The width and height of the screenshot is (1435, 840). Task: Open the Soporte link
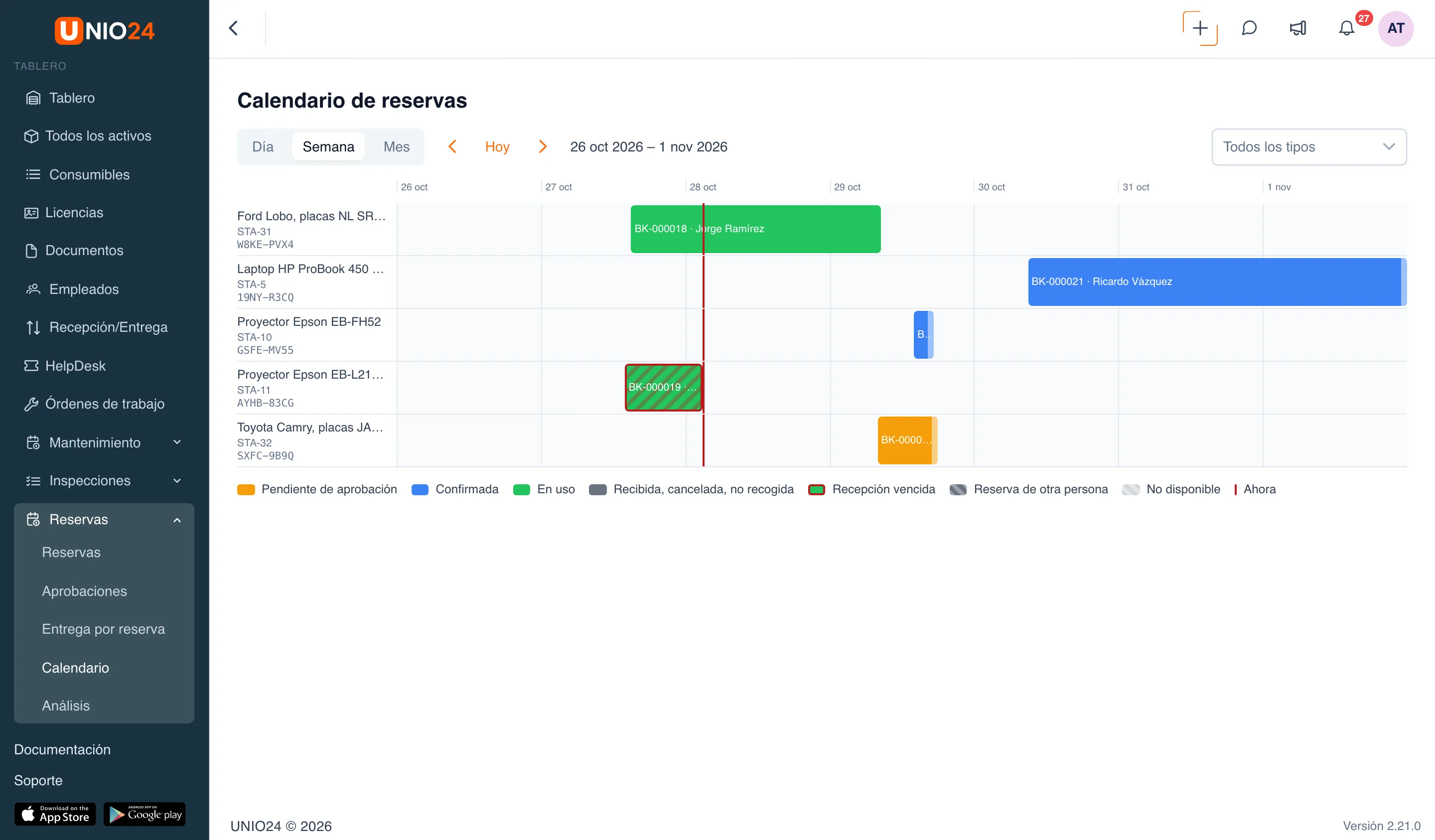pyautogui.click(x=38, y=780)
